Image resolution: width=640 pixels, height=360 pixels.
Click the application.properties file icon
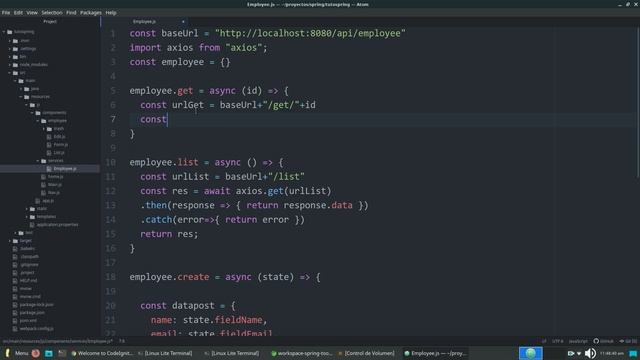[x=32, y=224]
